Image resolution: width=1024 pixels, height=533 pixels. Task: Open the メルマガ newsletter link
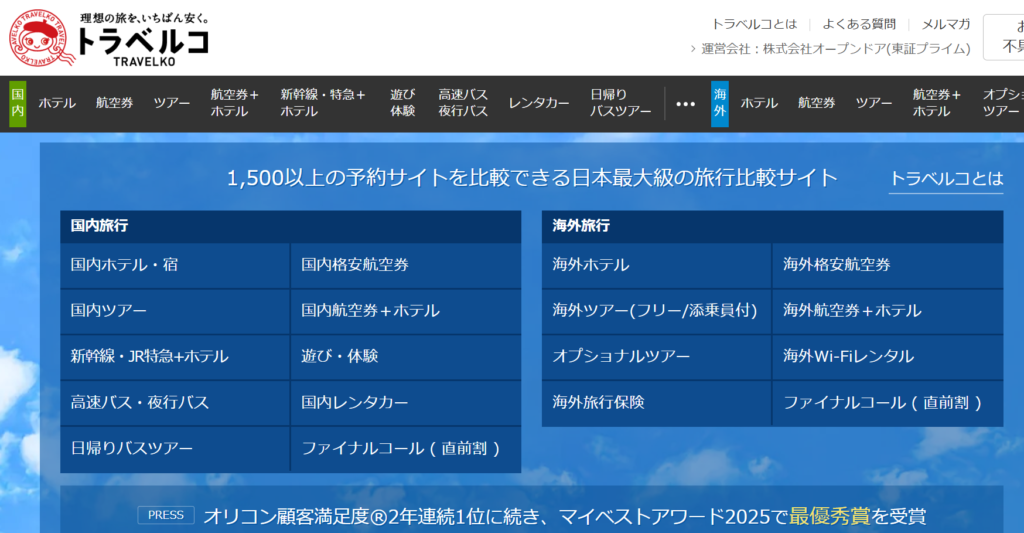945,24
